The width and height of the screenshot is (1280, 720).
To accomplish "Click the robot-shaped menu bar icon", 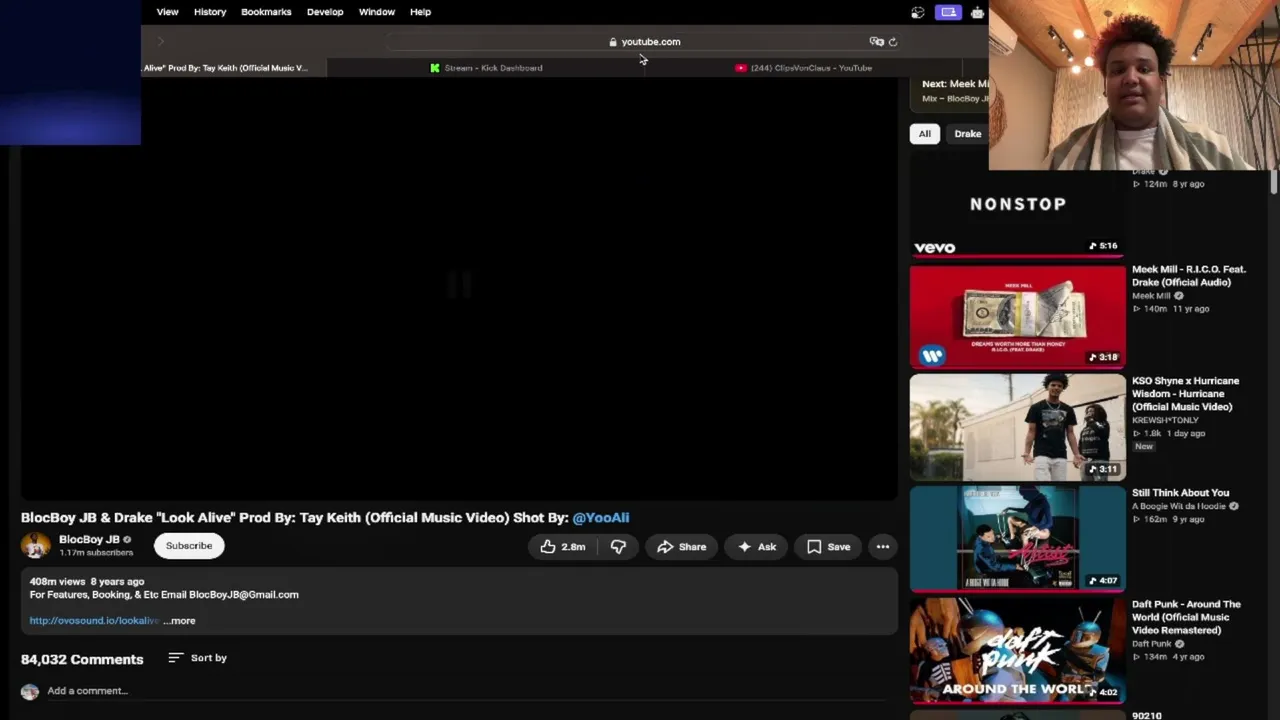I will [977, 12].
